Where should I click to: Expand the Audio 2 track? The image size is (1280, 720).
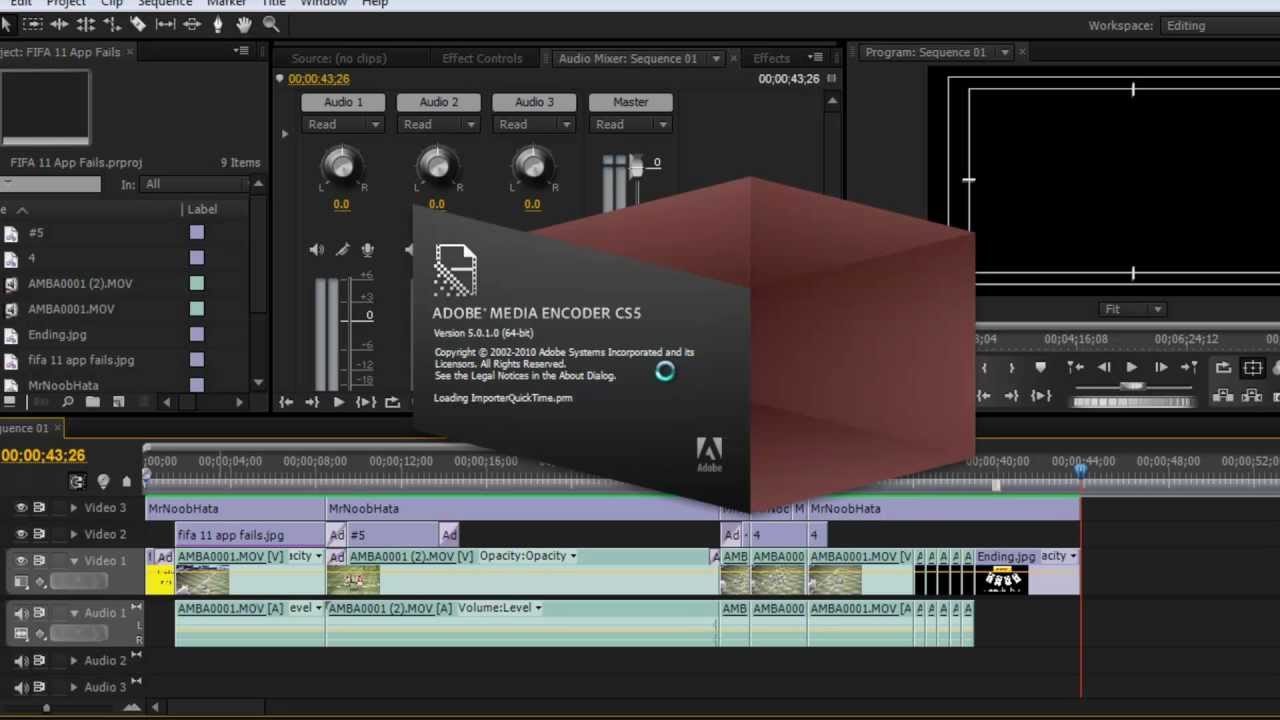pos(73,660)
